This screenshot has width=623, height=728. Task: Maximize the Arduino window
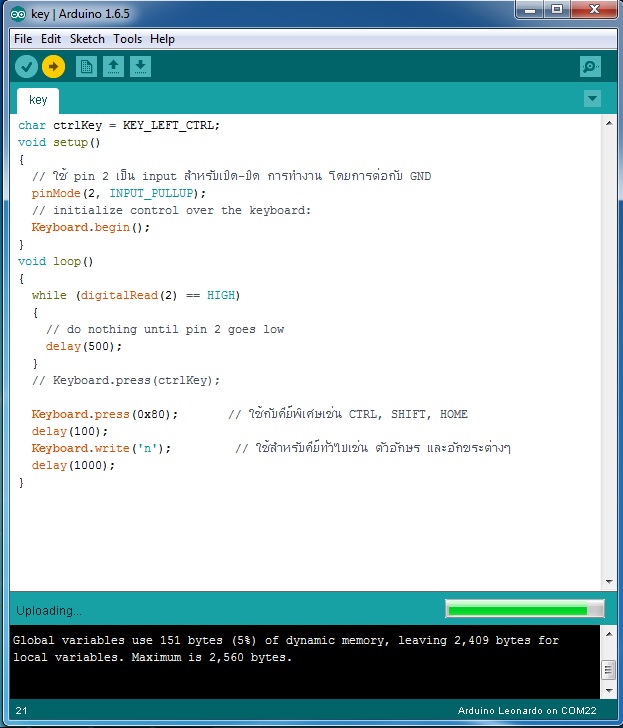tap(557, 10)
